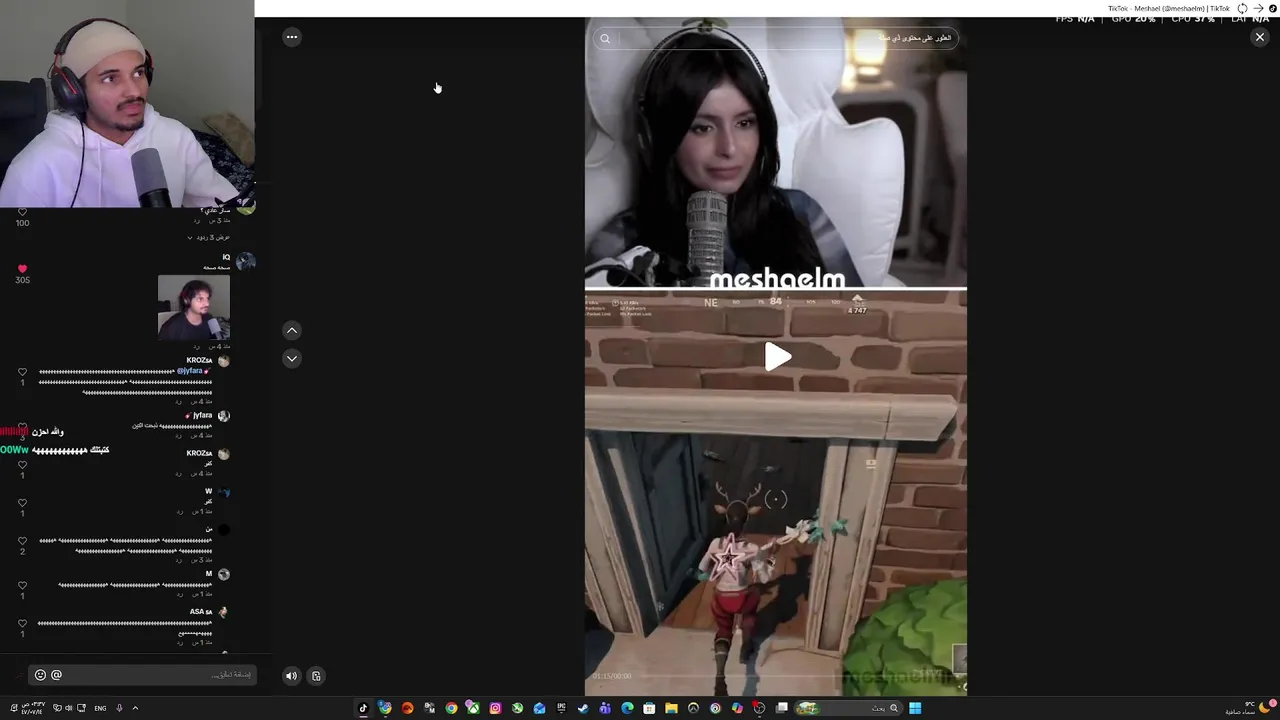Unlike the IQ comment with 305 likes

(22, 269)
